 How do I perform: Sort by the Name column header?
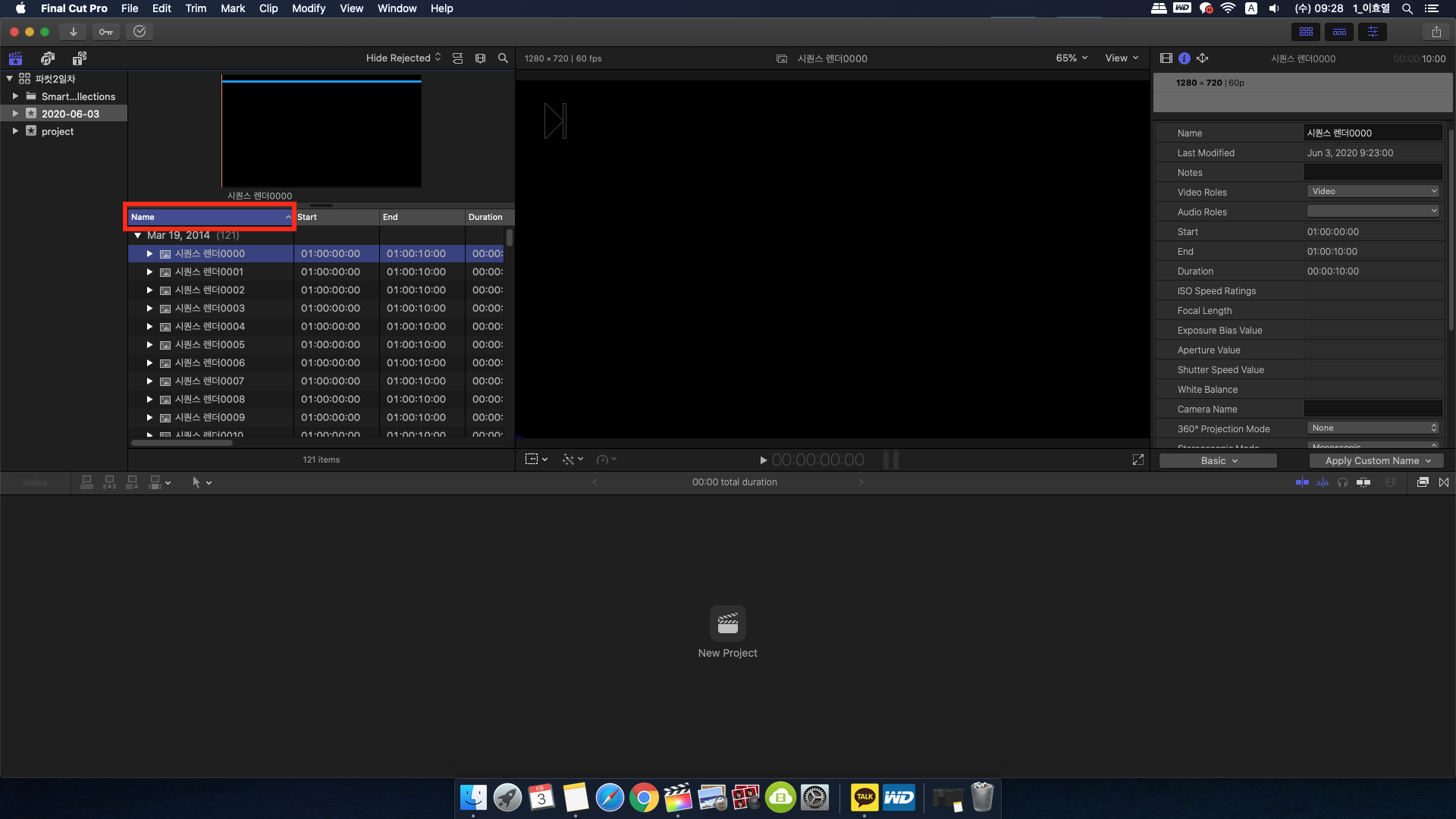coord(211,217)
